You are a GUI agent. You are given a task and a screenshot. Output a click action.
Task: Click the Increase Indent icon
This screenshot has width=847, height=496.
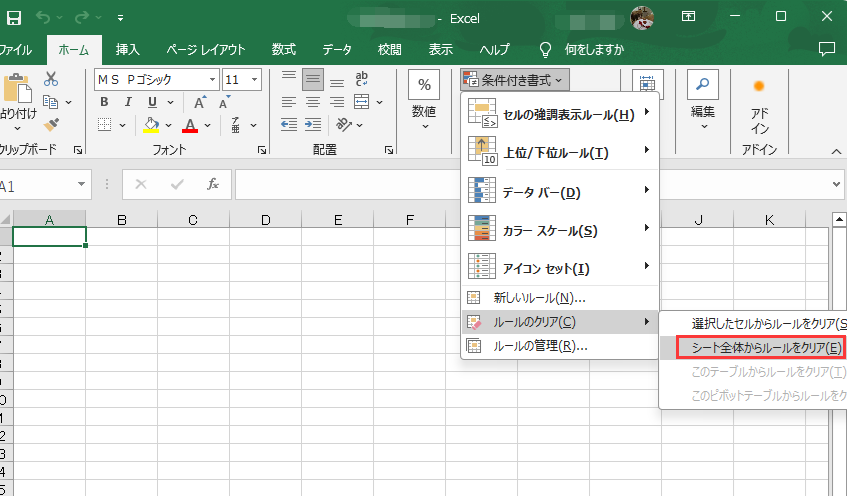pyautogui.click(x=315, y=125)
